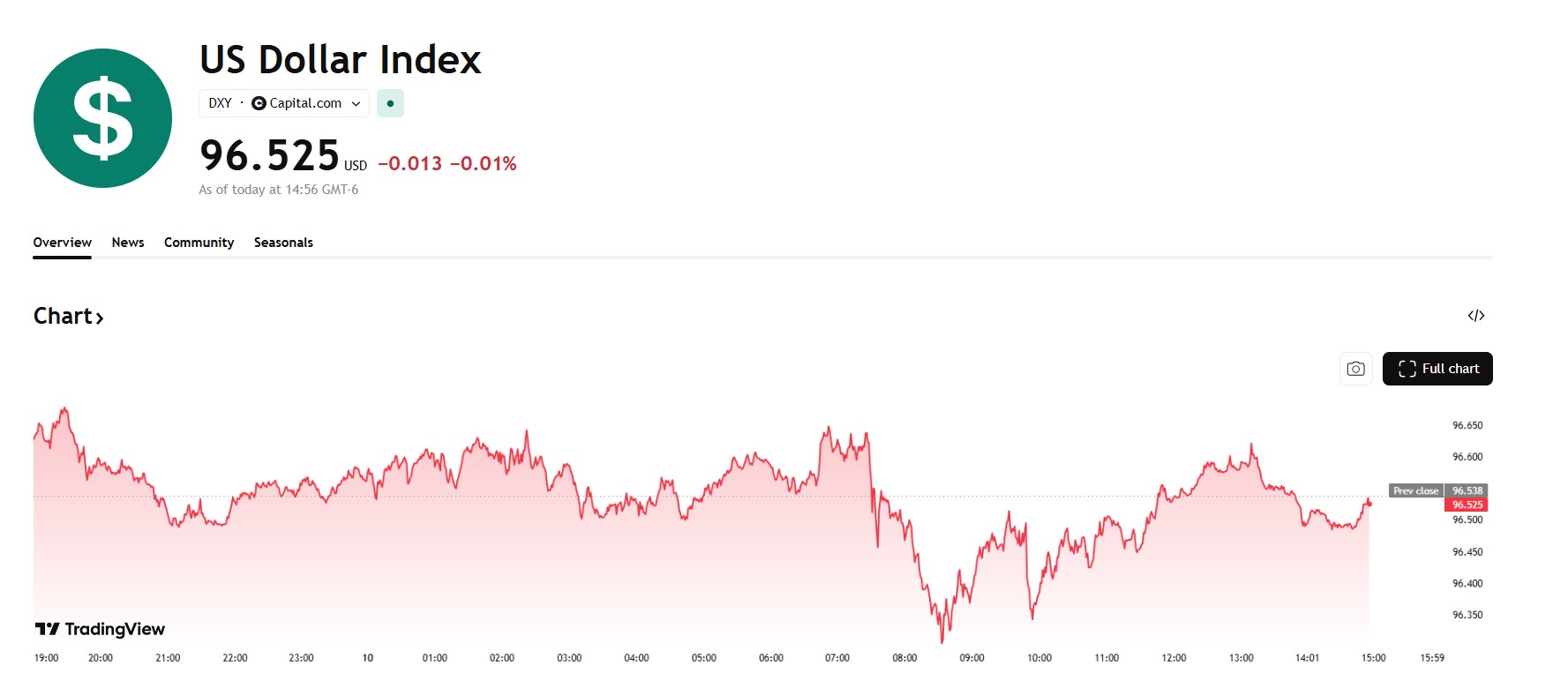Go to the Community tab

[199, 243]
